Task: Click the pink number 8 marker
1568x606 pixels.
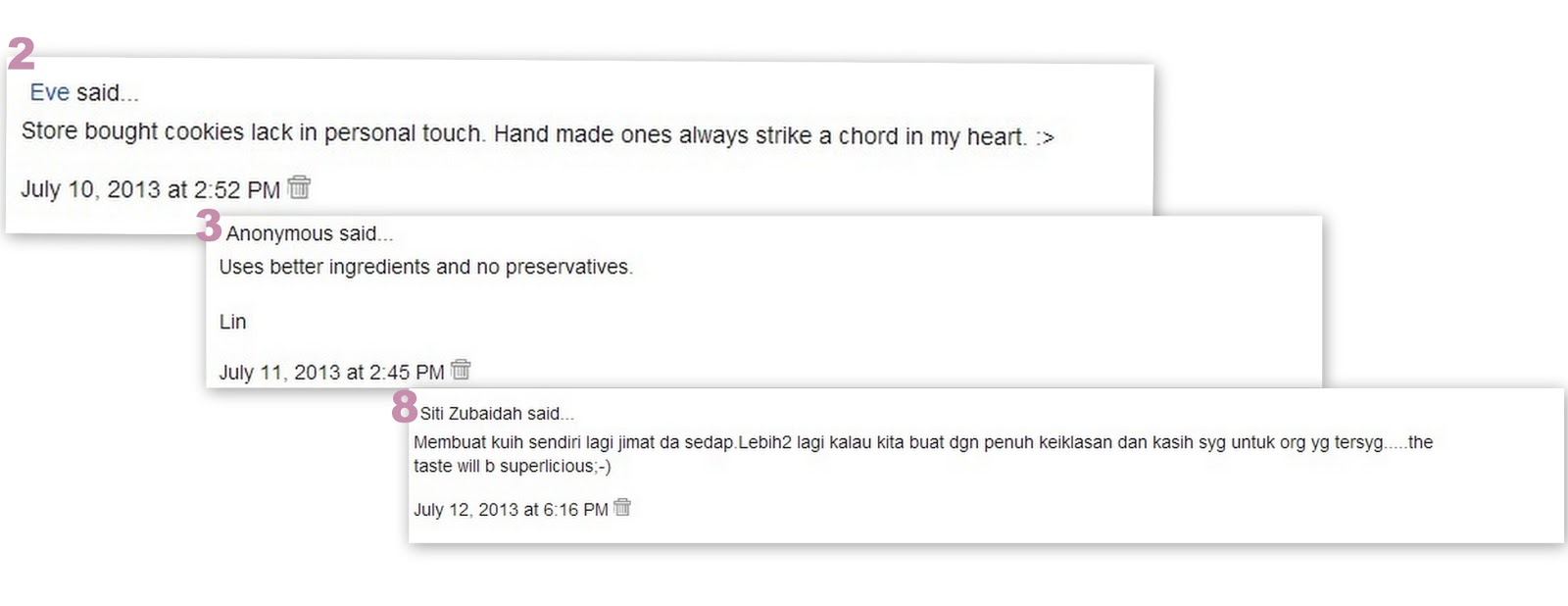Action: pyautogui.click(x=404, y=406)
